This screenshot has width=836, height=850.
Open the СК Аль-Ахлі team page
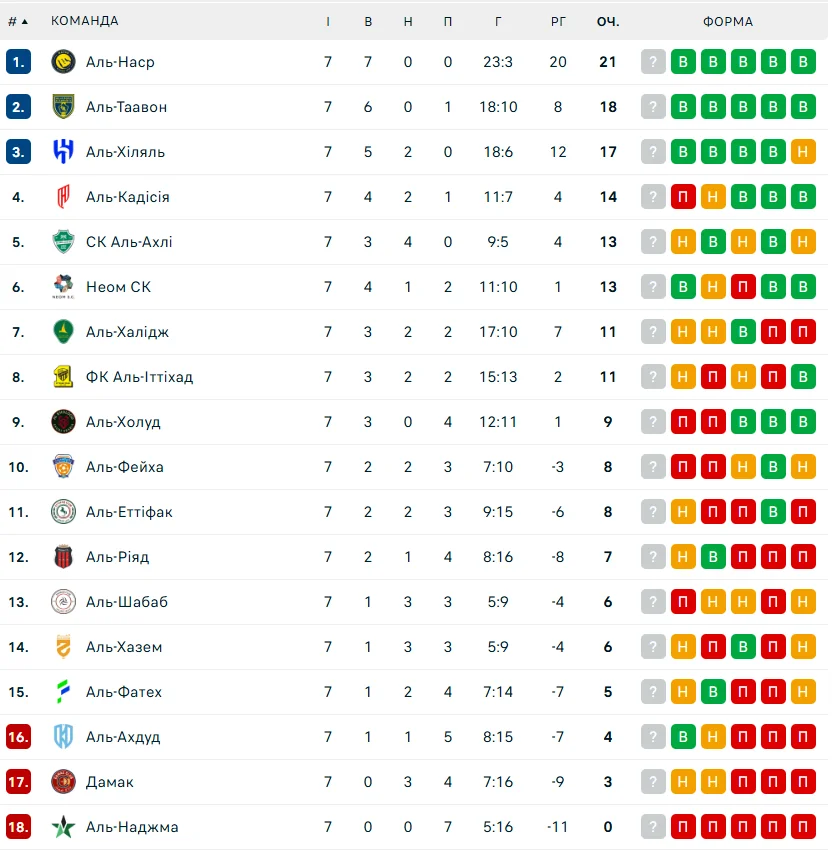coord(129,242)
